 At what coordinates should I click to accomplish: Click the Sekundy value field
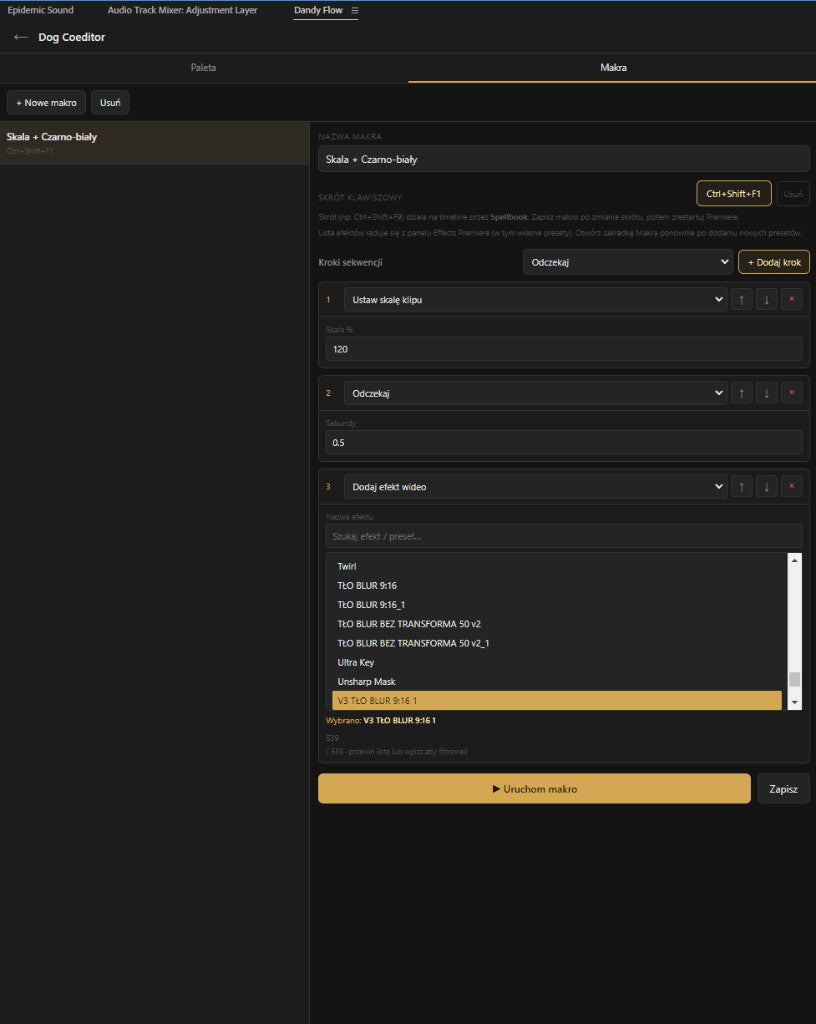[564, 443]
